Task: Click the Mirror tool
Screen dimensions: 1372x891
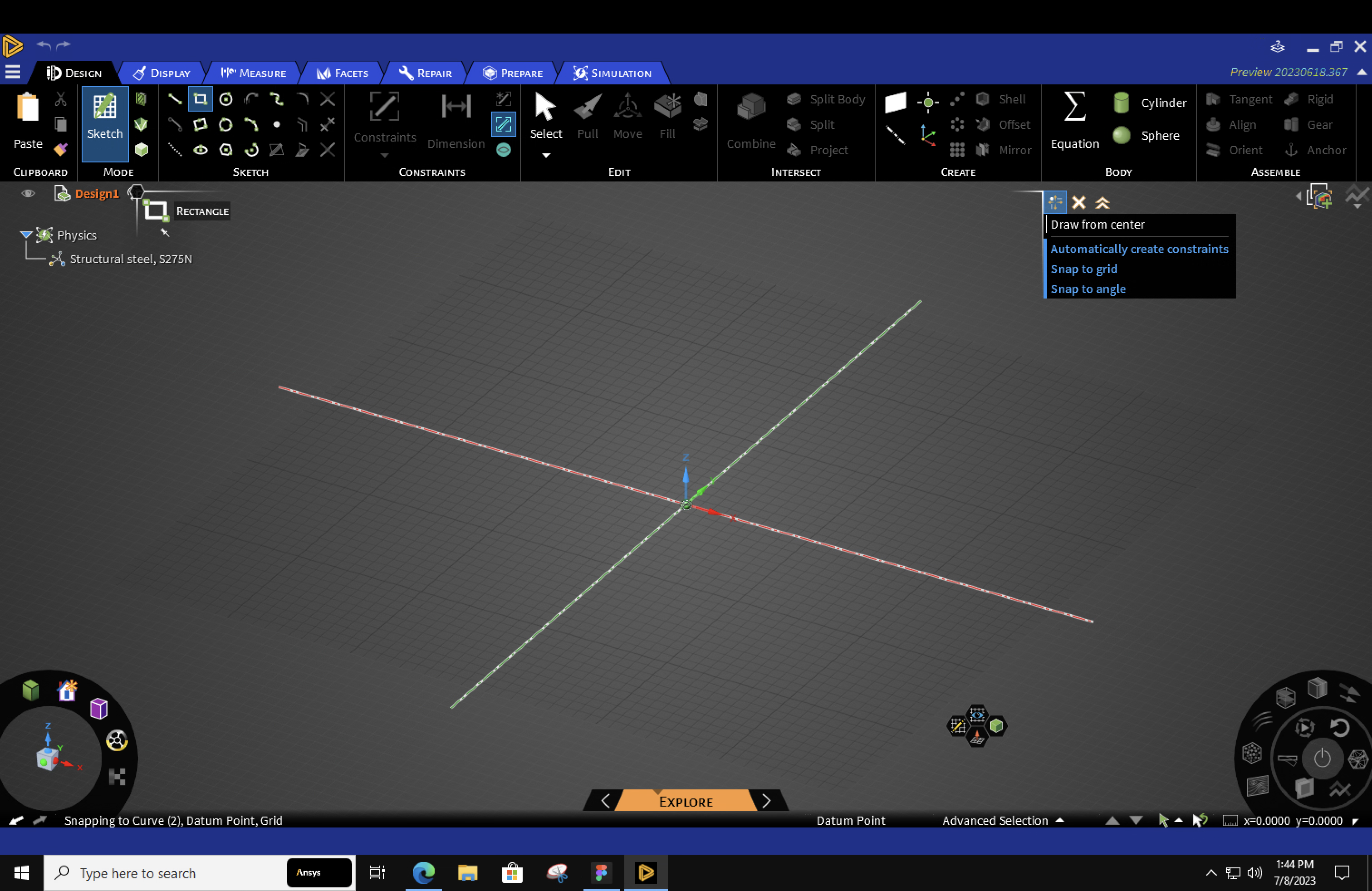Action: tap(1004, 150)
